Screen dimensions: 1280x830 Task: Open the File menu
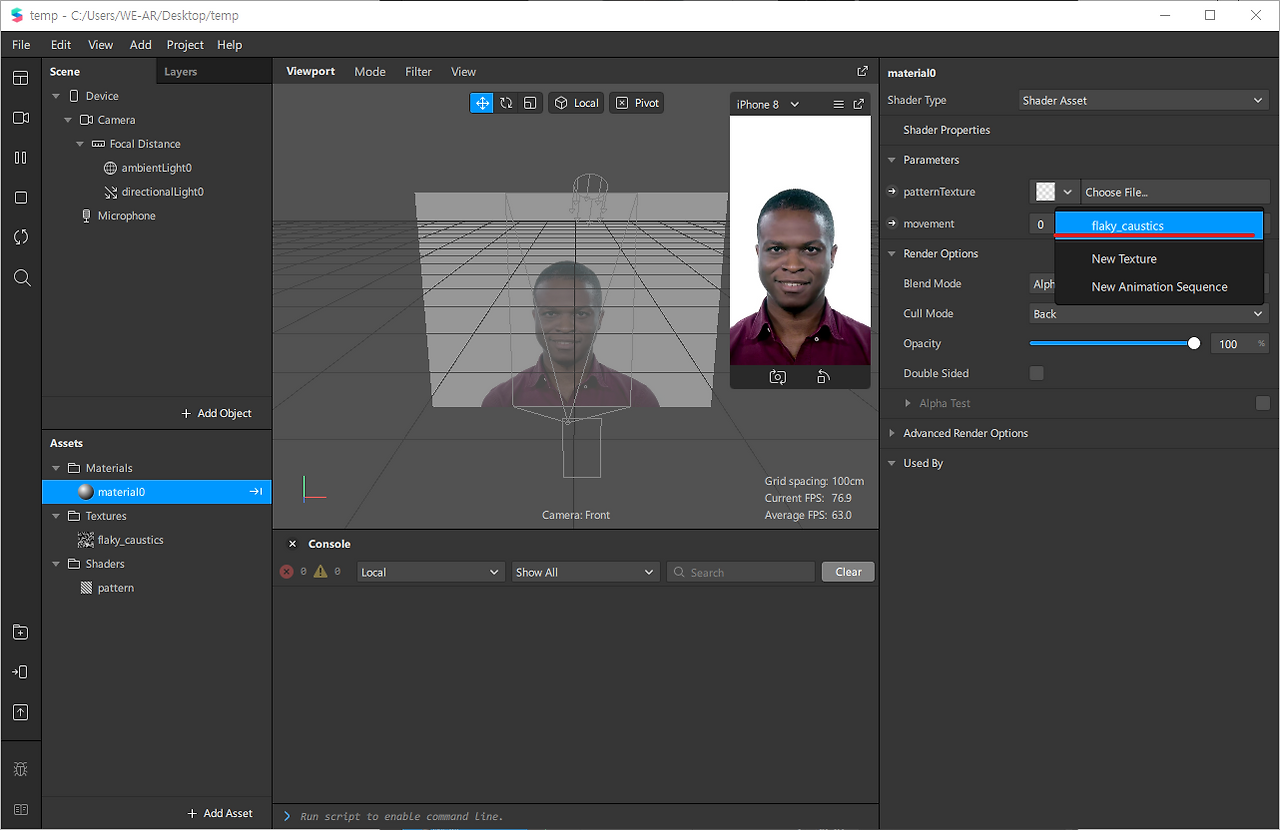pos(21,45)
